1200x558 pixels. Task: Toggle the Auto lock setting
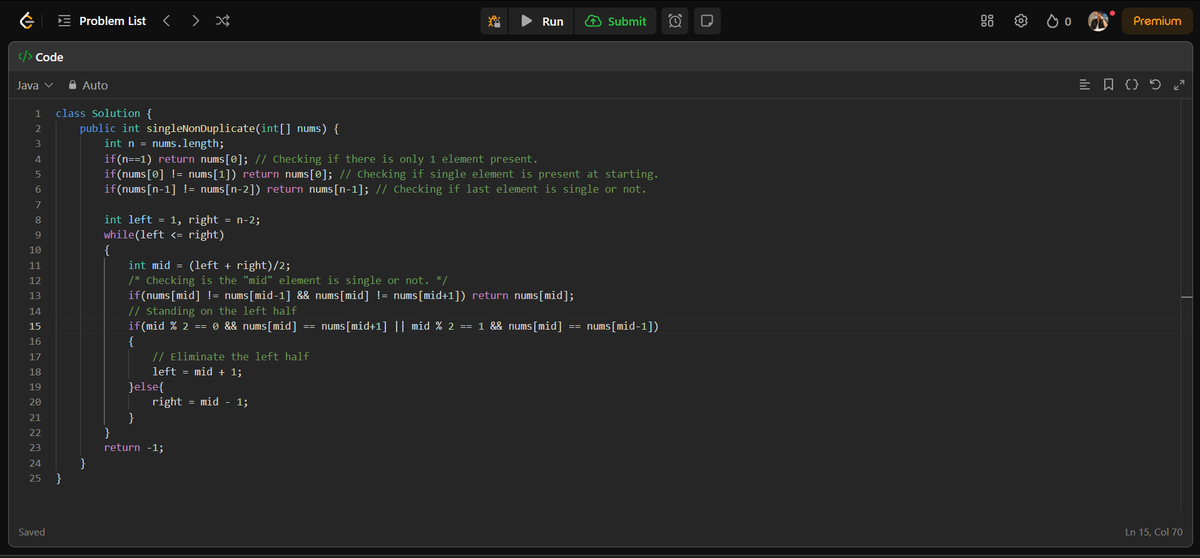[88, 86]
